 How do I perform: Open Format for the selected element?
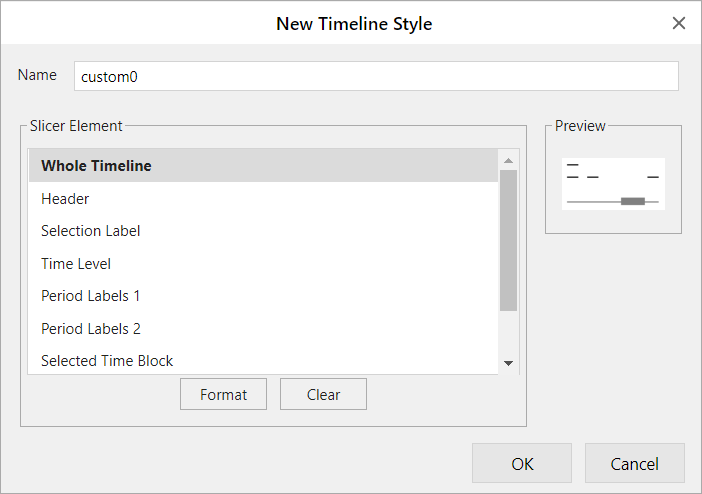tap(223, 394)
